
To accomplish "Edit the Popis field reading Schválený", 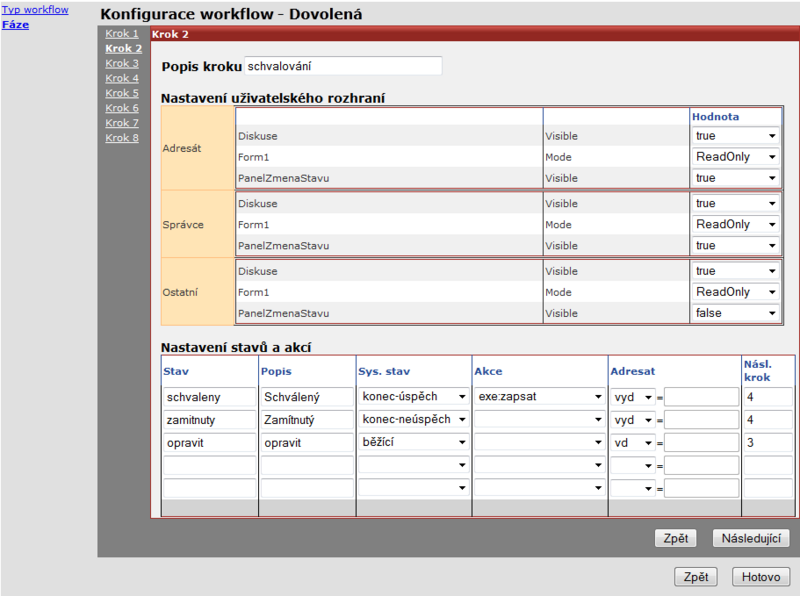I will click(x=307, y=397).
